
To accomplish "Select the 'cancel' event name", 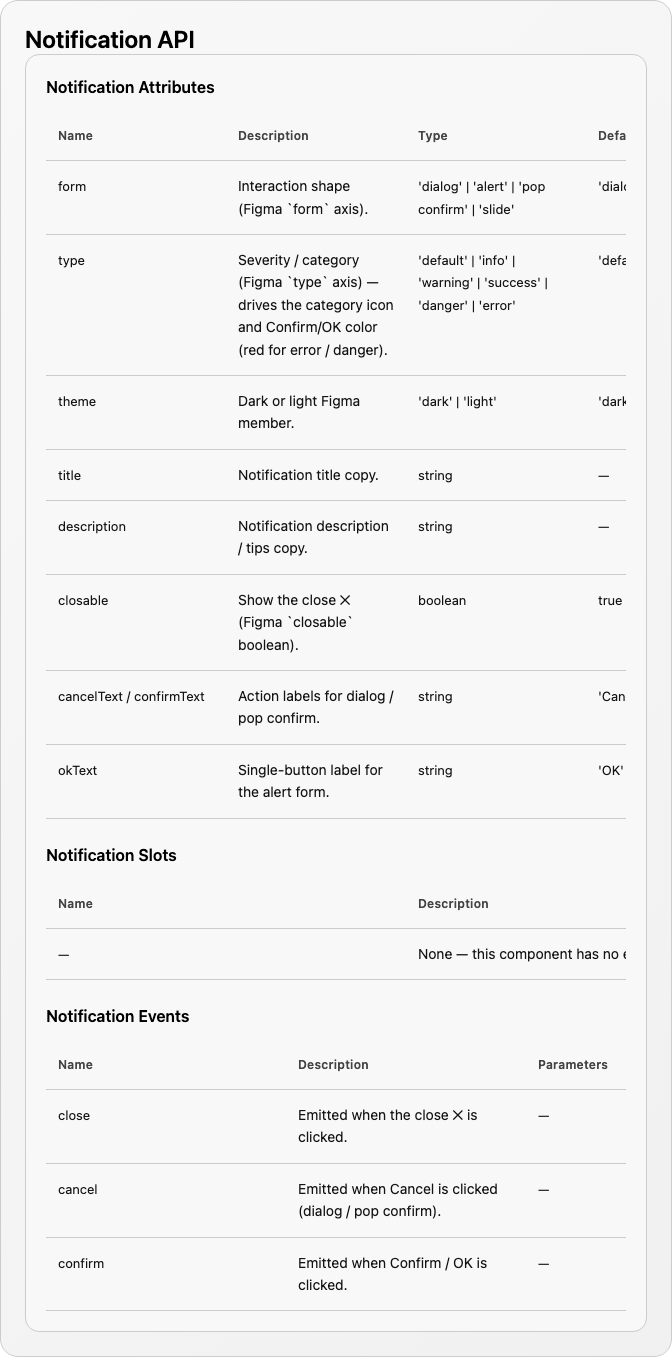I will pos(78,1189).
